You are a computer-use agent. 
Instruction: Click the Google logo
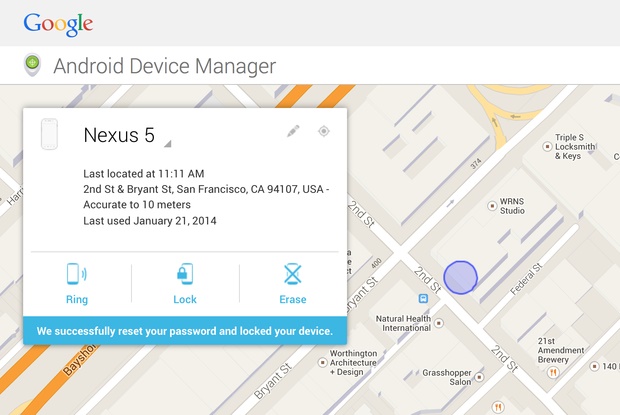(x=58, y=24)
